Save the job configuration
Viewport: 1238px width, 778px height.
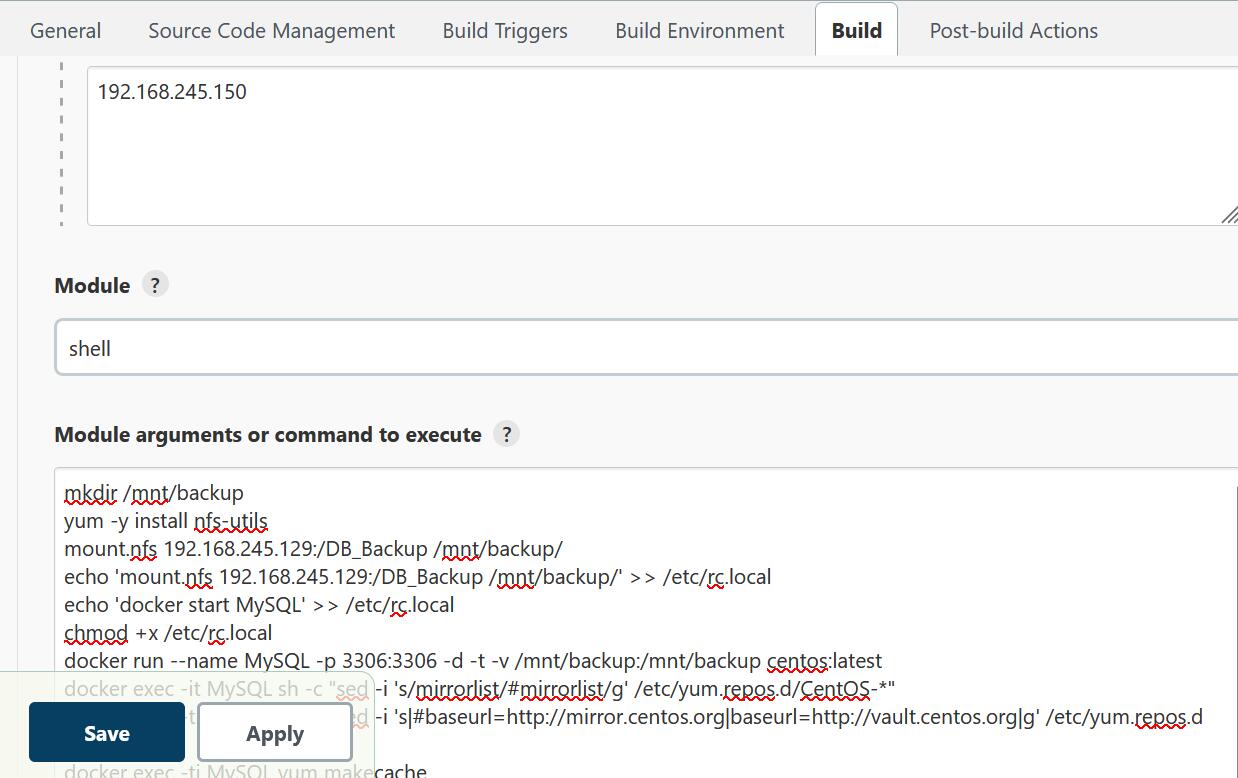click(107, 733)
